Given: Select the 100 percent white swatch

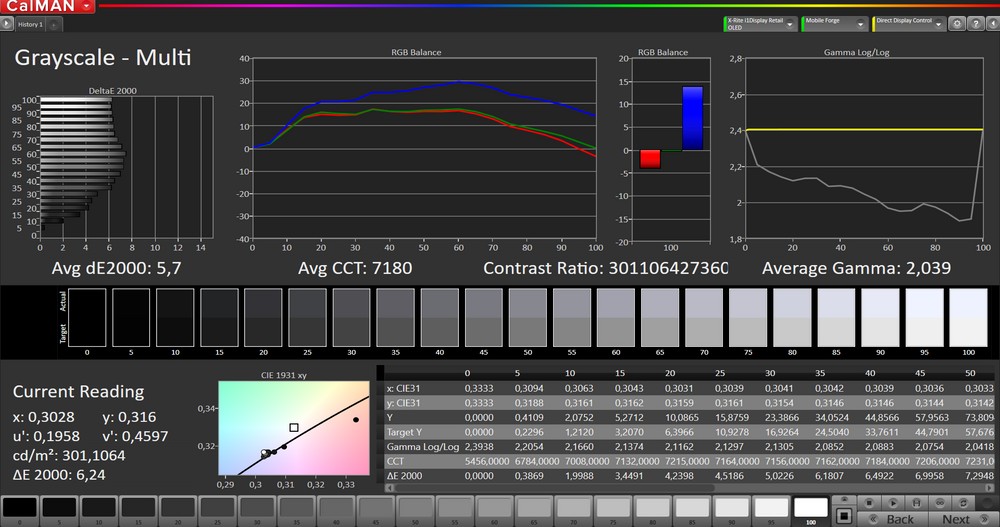Looking at the screenshot, I should click(811, 509).
